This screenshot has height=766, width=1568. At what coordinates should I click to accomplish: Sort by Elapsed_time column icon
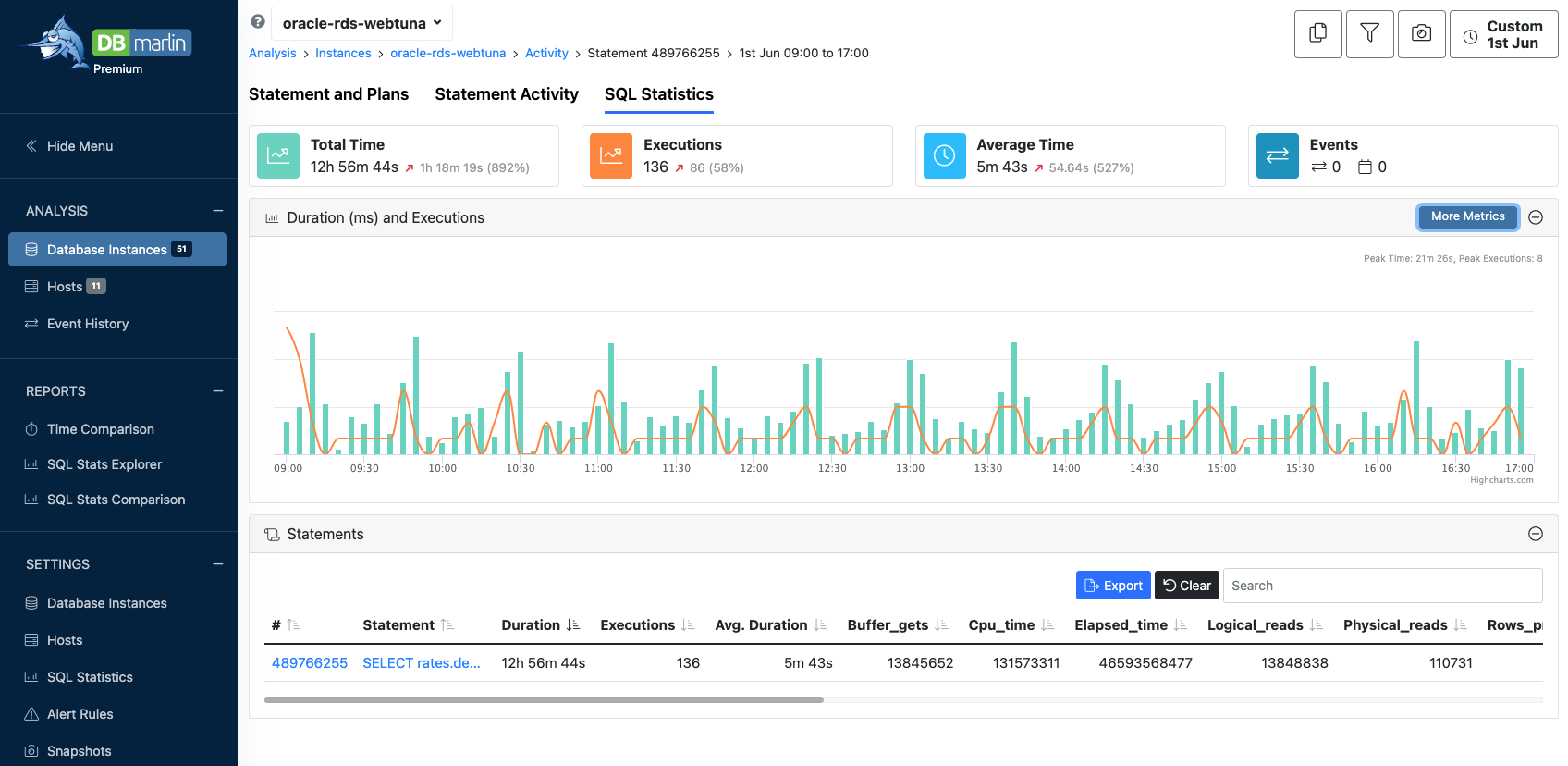[x=1181, y=625]
